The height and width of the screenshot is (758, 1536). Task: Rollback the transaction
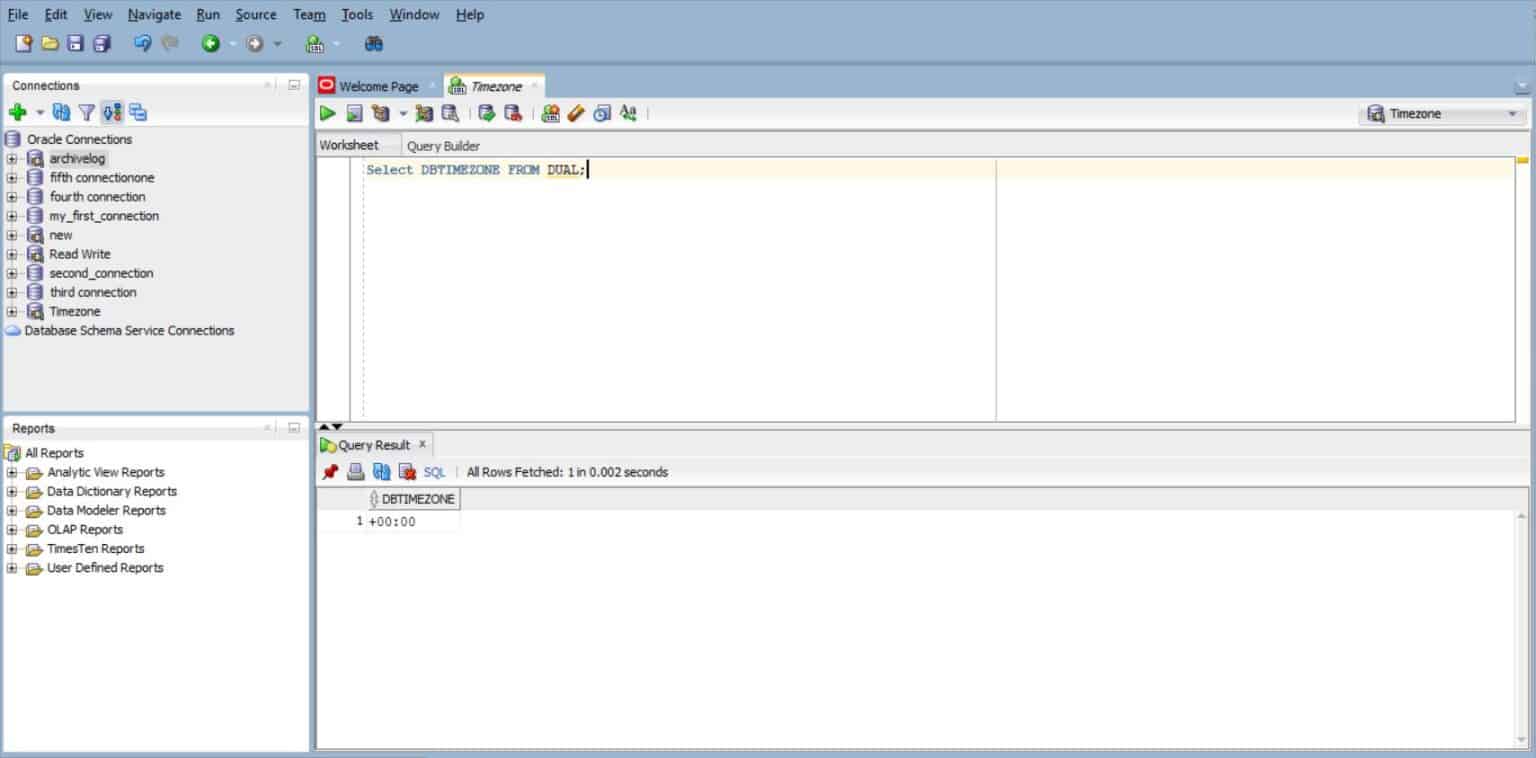click(512, 113)
